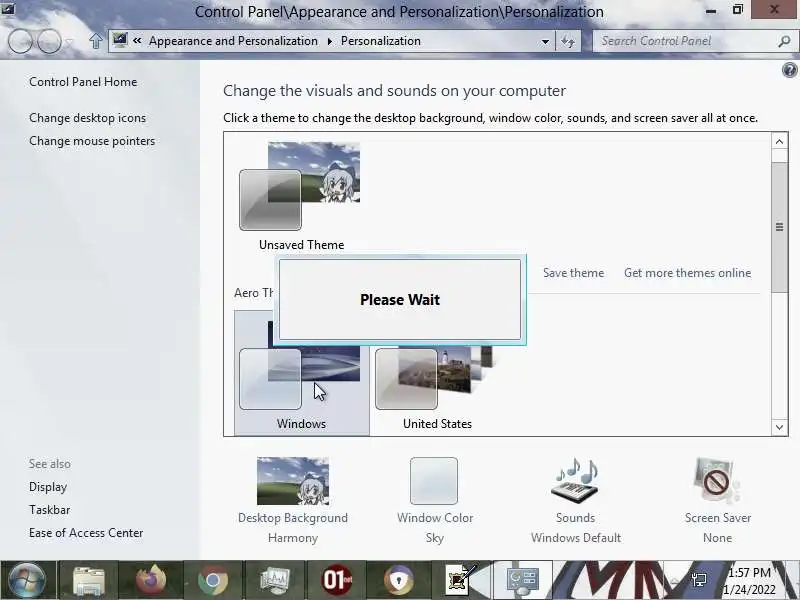Viewport: 800px width, 600px height.
Task: Click the Please Wait dialog
Action: (x=400, y=299)
